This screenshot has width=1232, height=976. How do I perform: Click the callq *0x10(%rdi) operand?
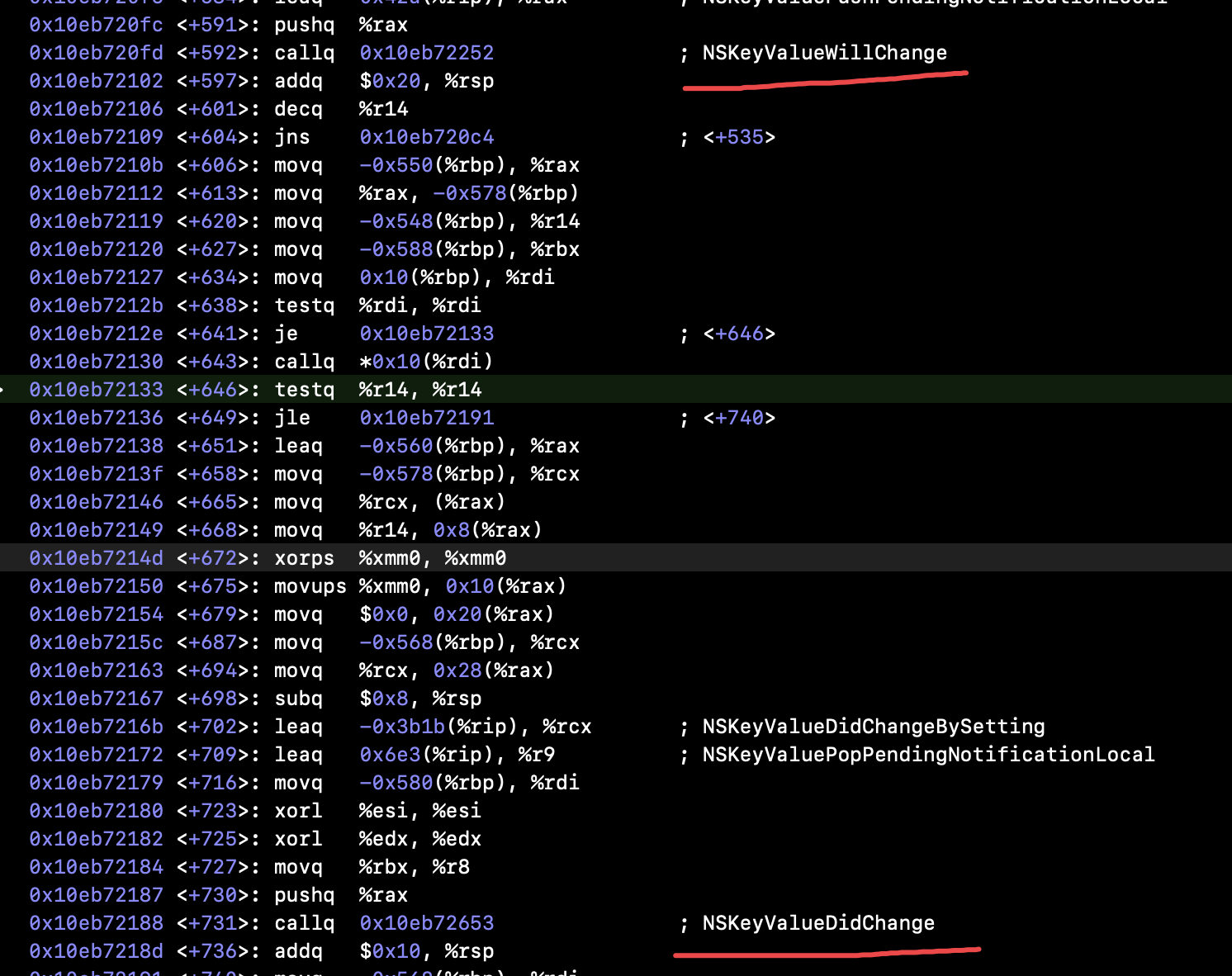pyautogui.click(x=426, y=362)
